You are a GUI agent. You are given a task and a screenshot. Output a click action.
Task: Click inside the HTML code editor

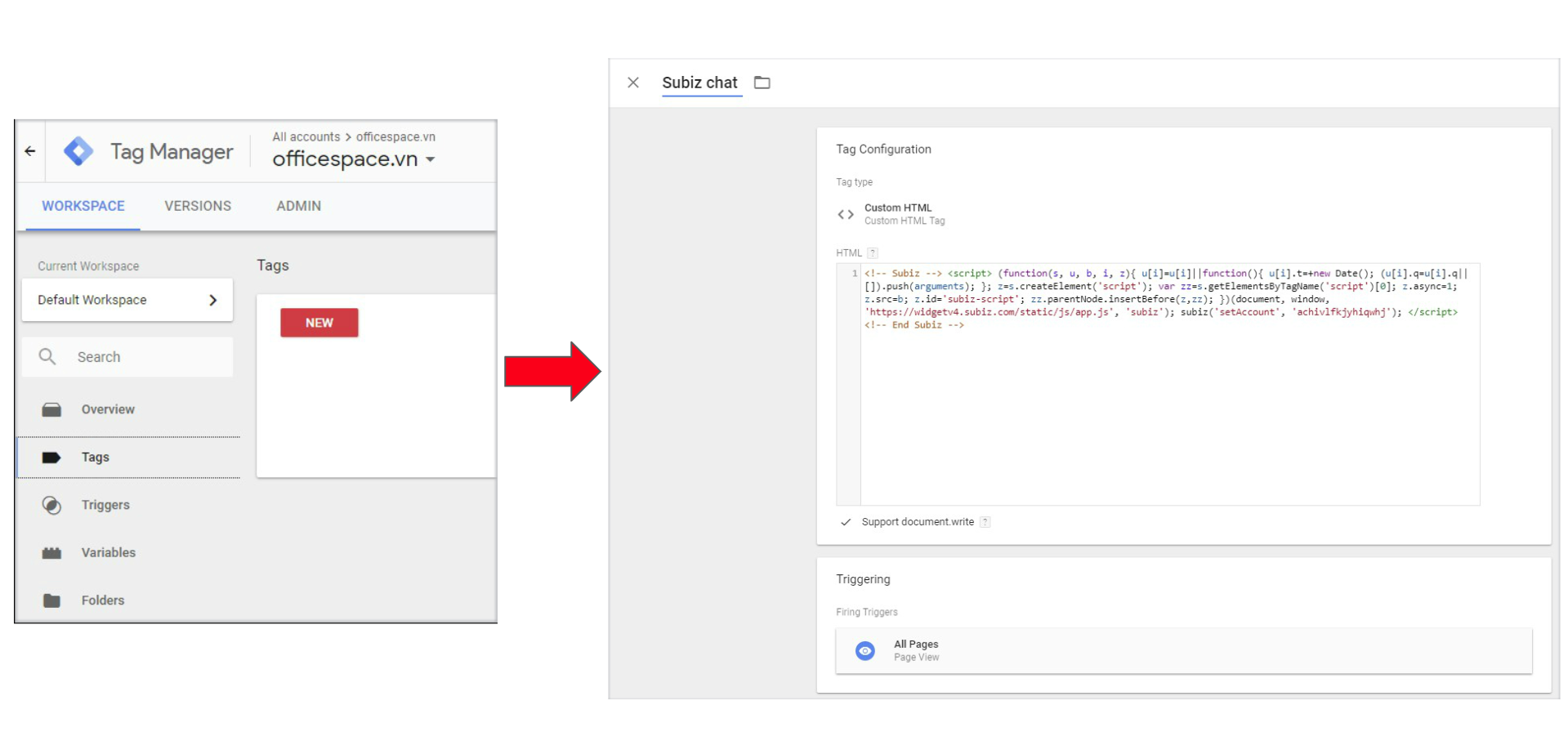[1168, 408]
